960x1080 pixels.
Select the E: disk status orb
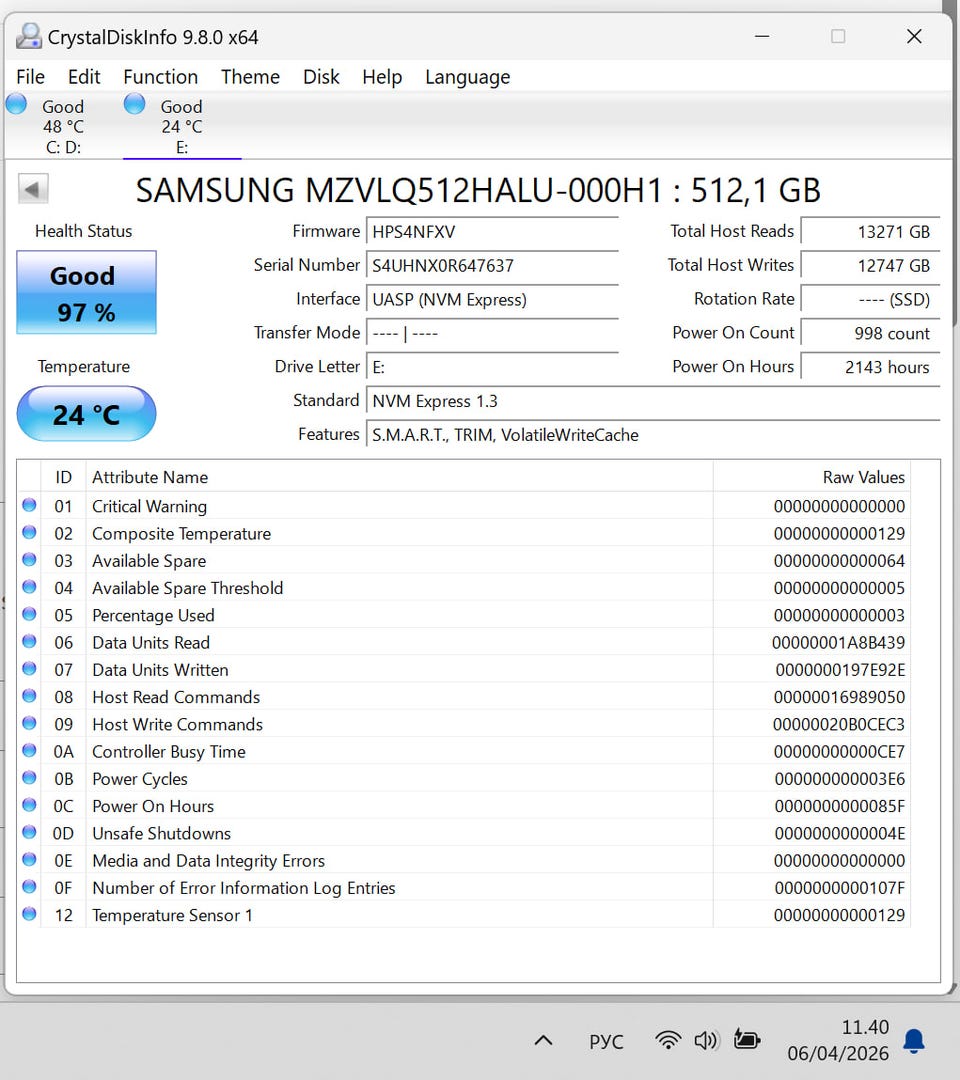135,105
